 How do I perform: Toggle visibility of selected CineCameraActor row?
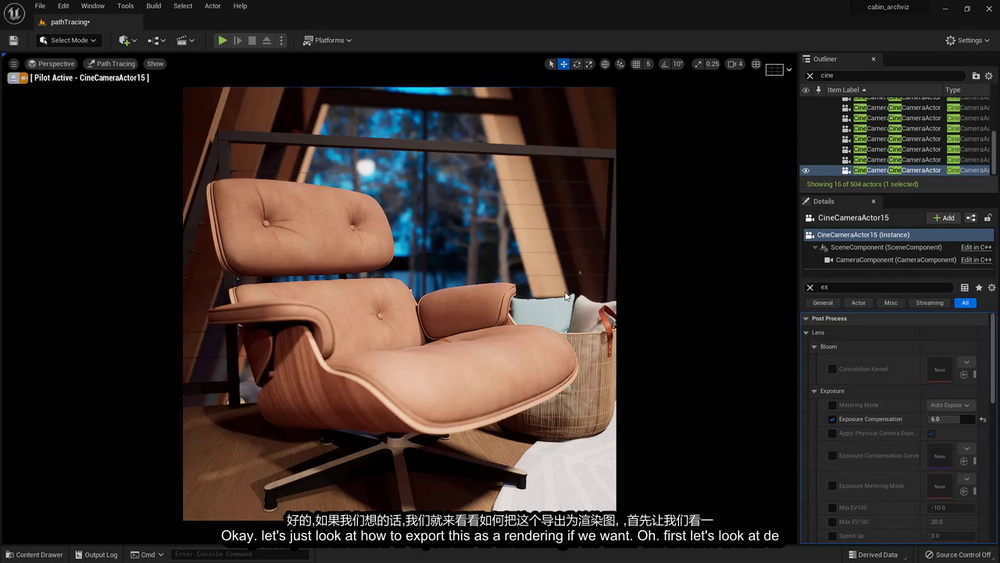click(805, 170)
